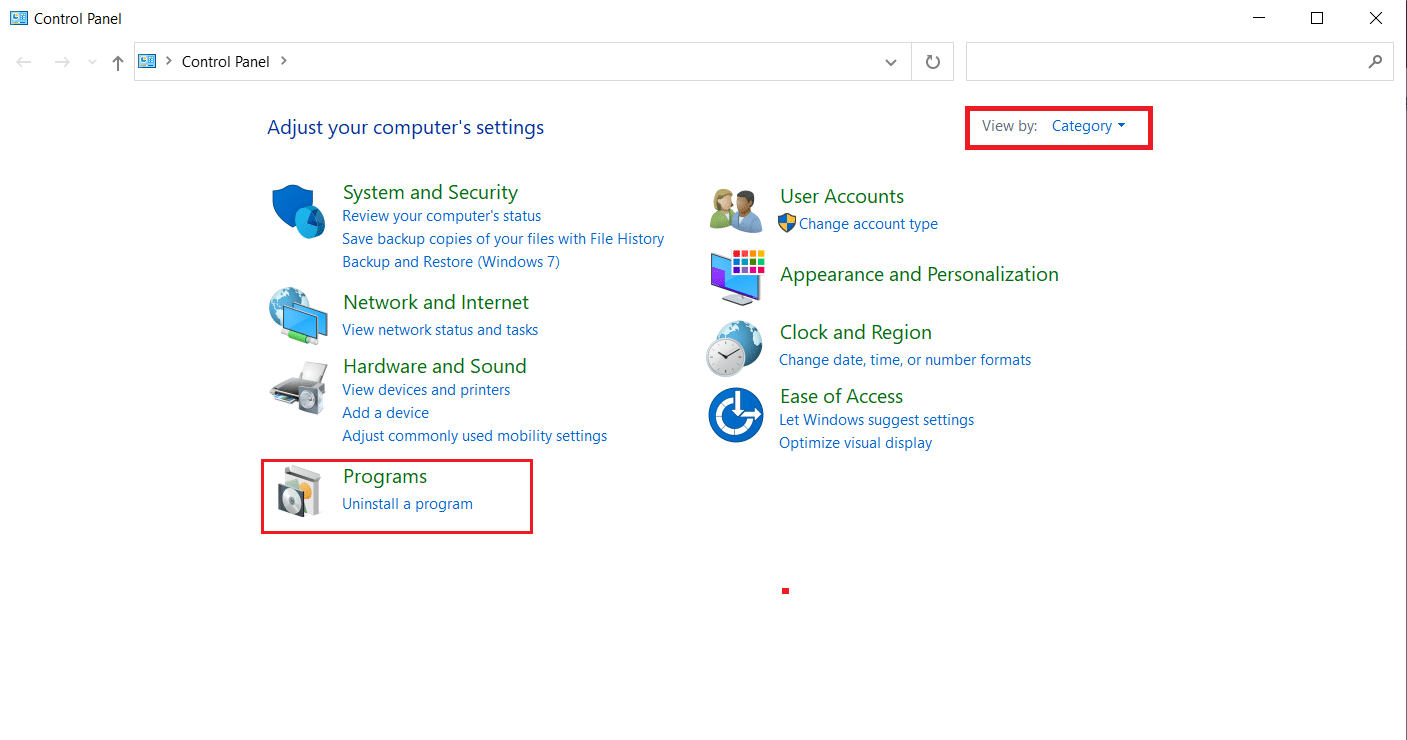The height and width of the screenshot is (740, 1407).
Task: Click Let Windows suggest settings
Action: tap(877, 420)
